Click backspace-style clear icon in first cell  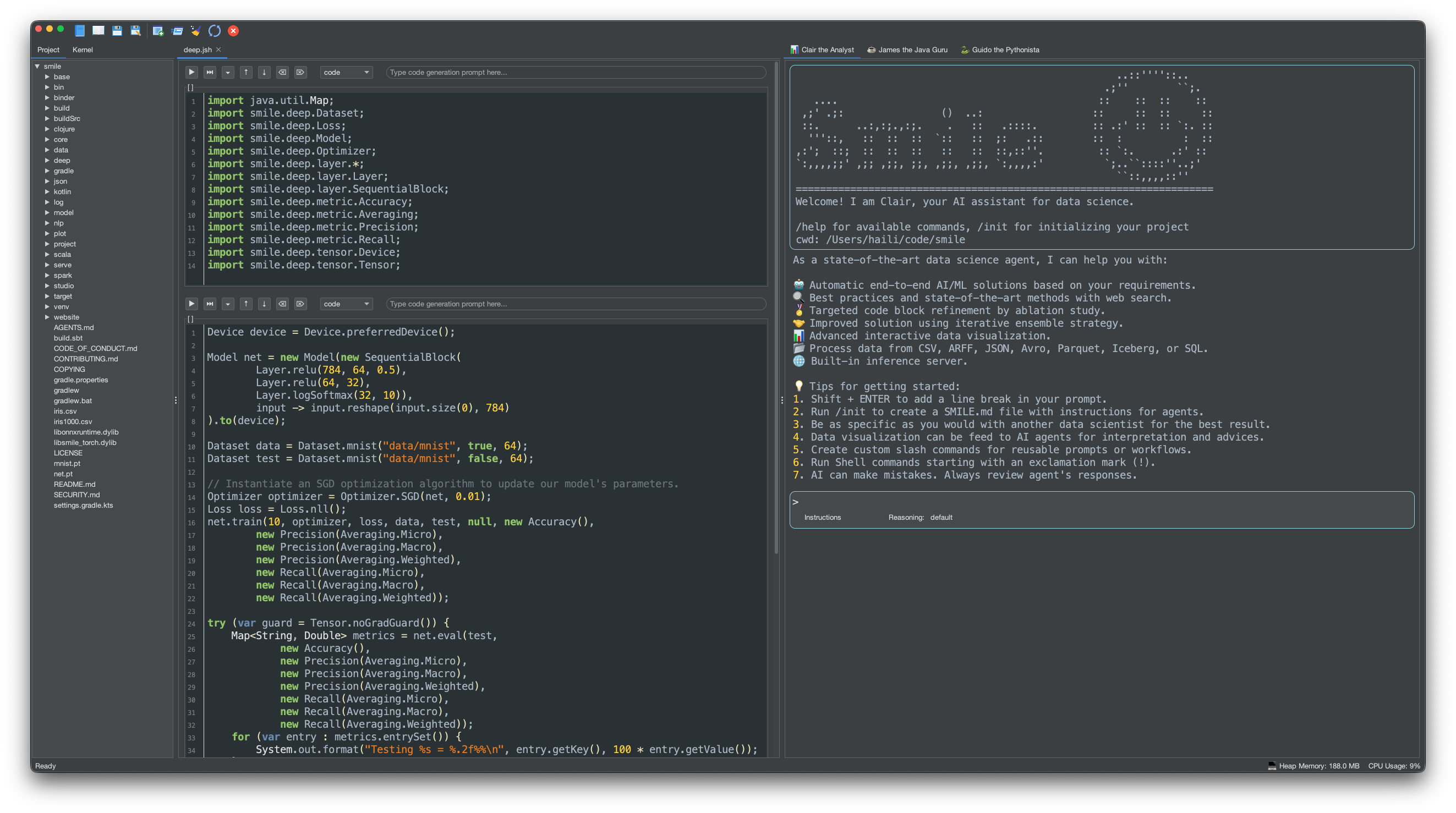(282, 72)
